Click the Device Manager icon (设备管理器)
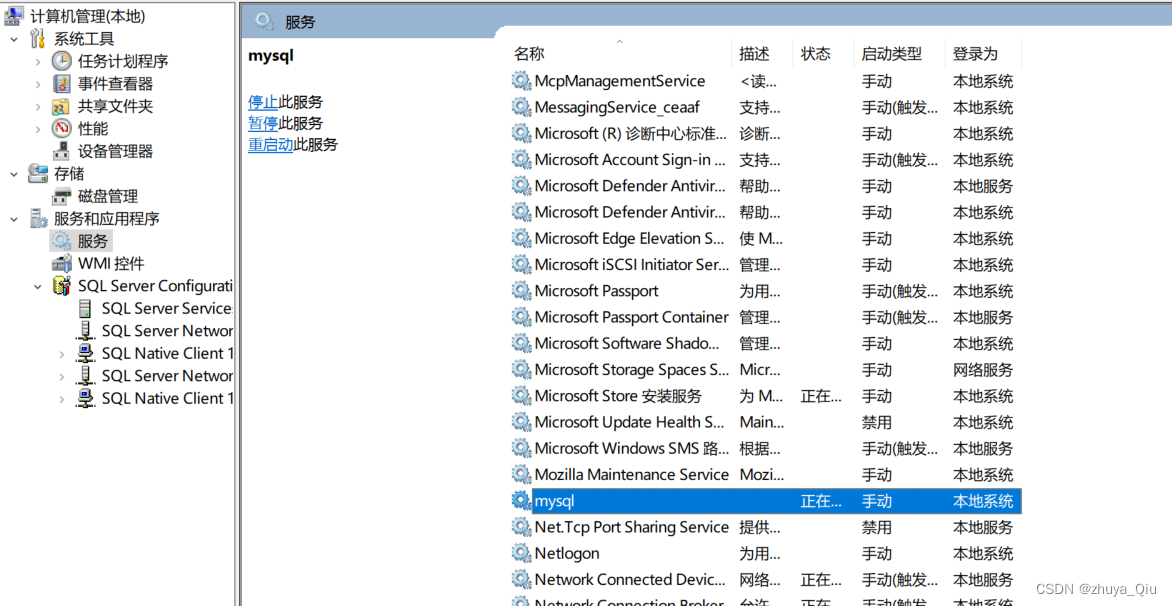 (61, 151)
